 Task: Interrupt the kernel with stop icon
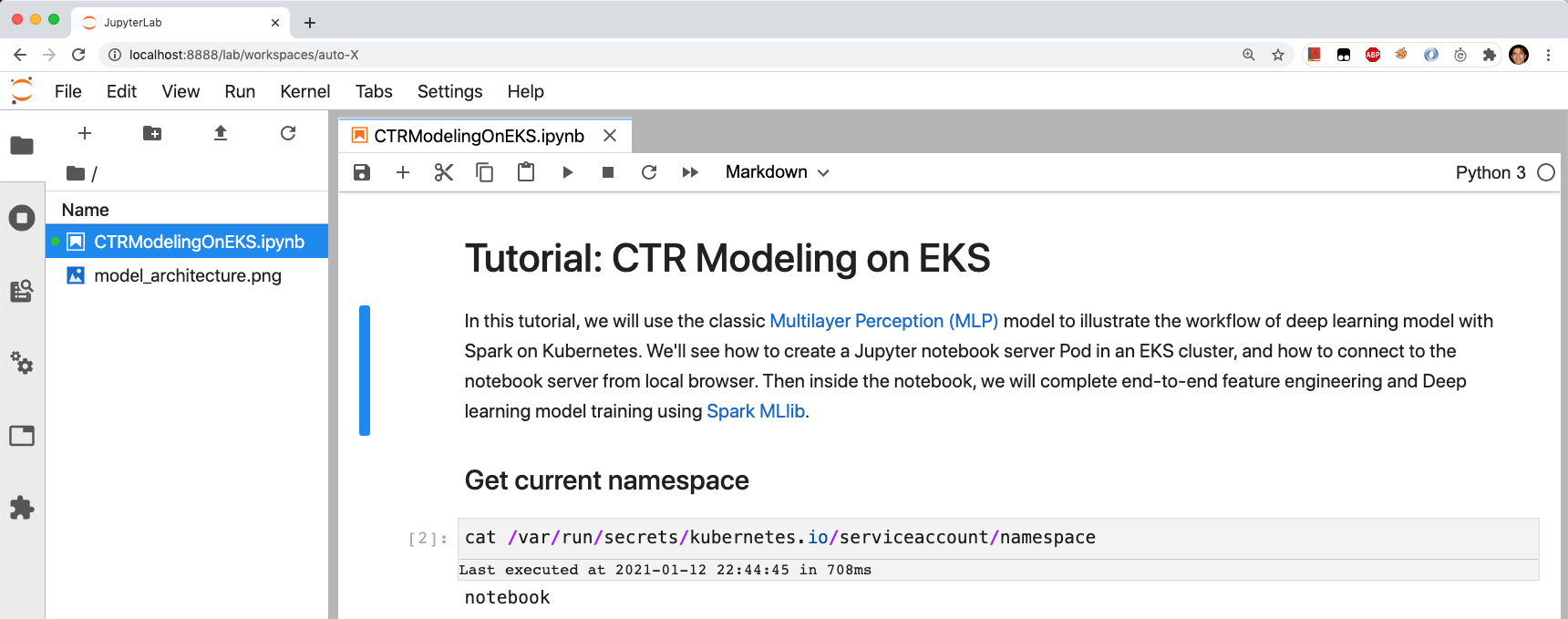(608, 172)
